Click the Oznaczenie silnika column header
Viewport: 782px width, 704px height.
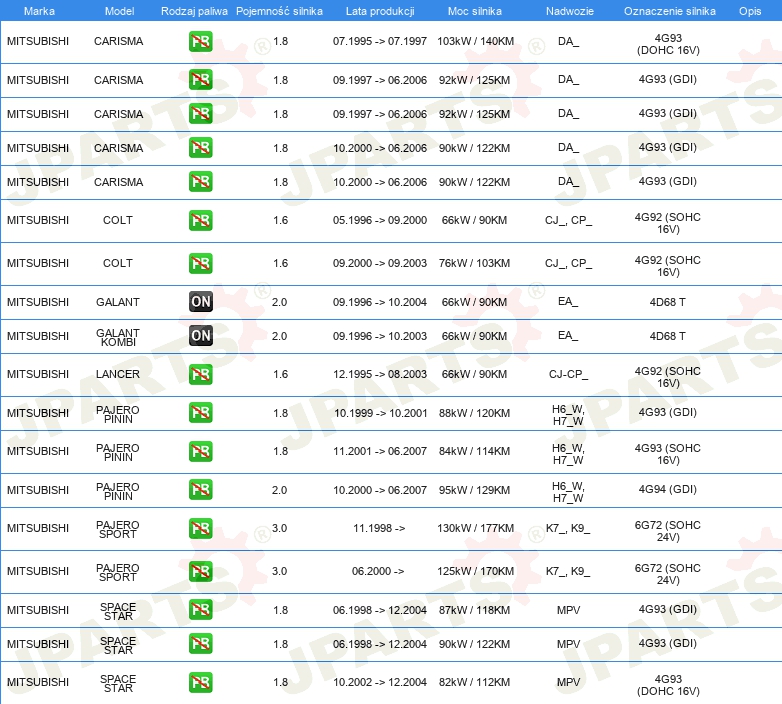(669, 11)
